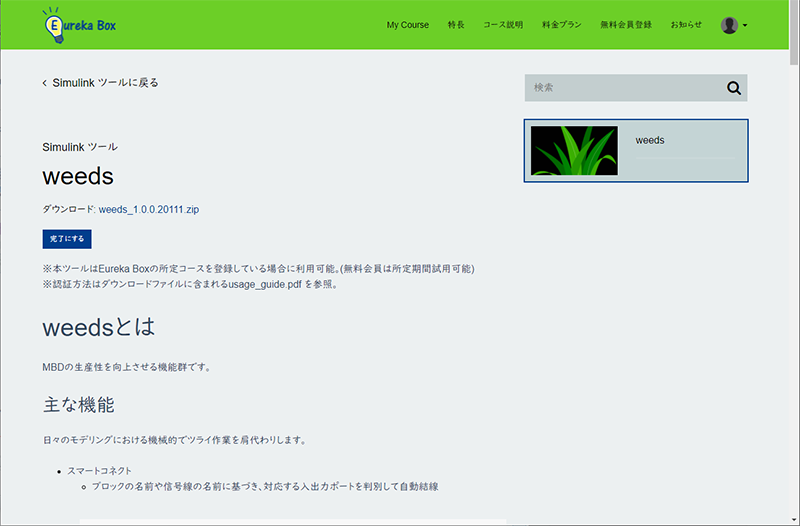
Task: Select the weedsとは heading text
Action: click(98, 327)
